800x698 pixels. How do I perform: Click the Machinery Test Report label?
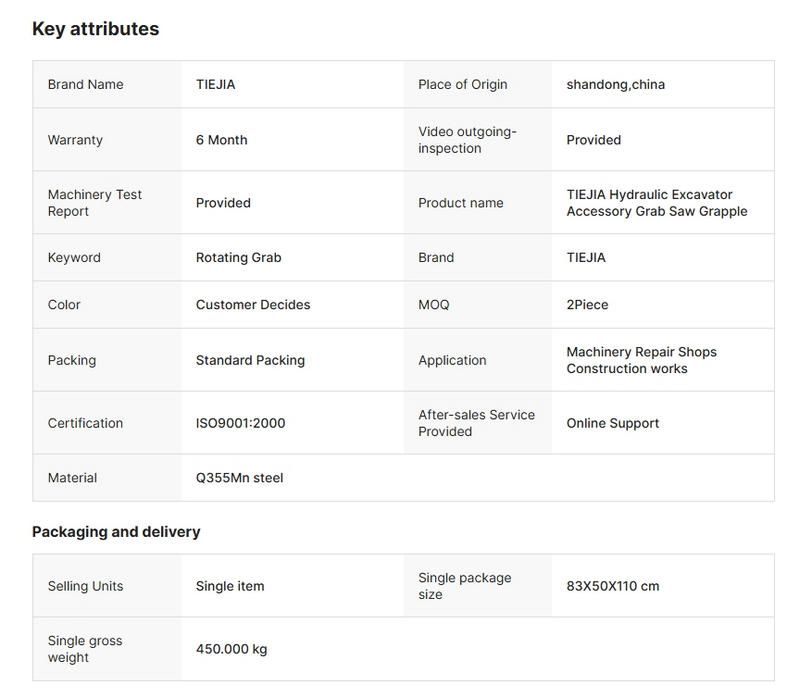coord(95,203)
